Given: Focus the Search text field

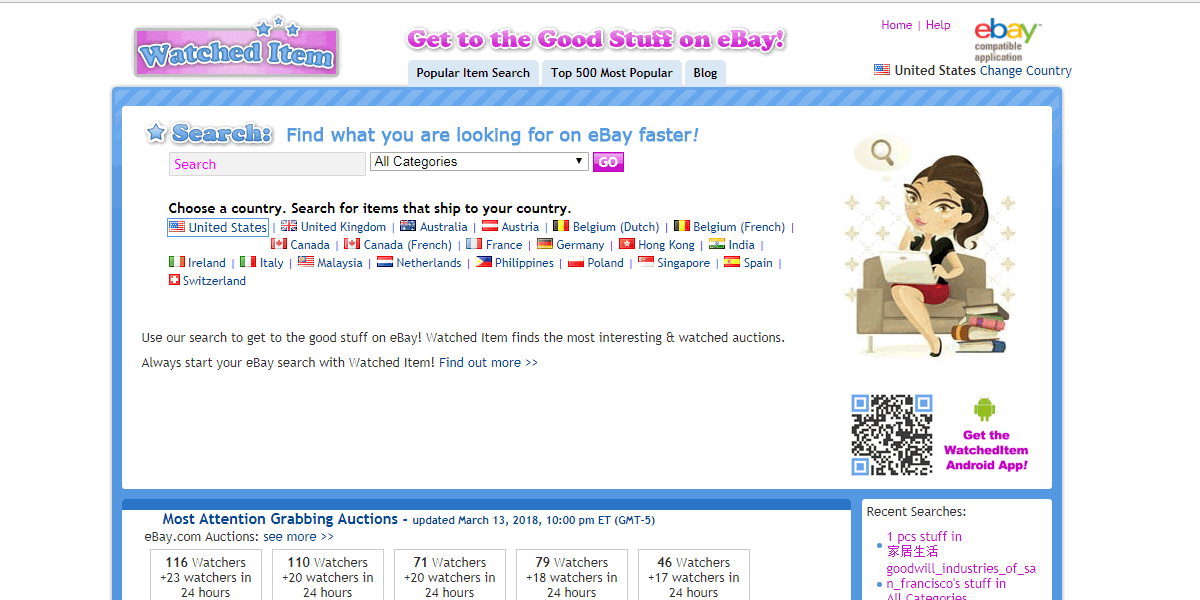Looking at the screenshot, I should [267, 164].
